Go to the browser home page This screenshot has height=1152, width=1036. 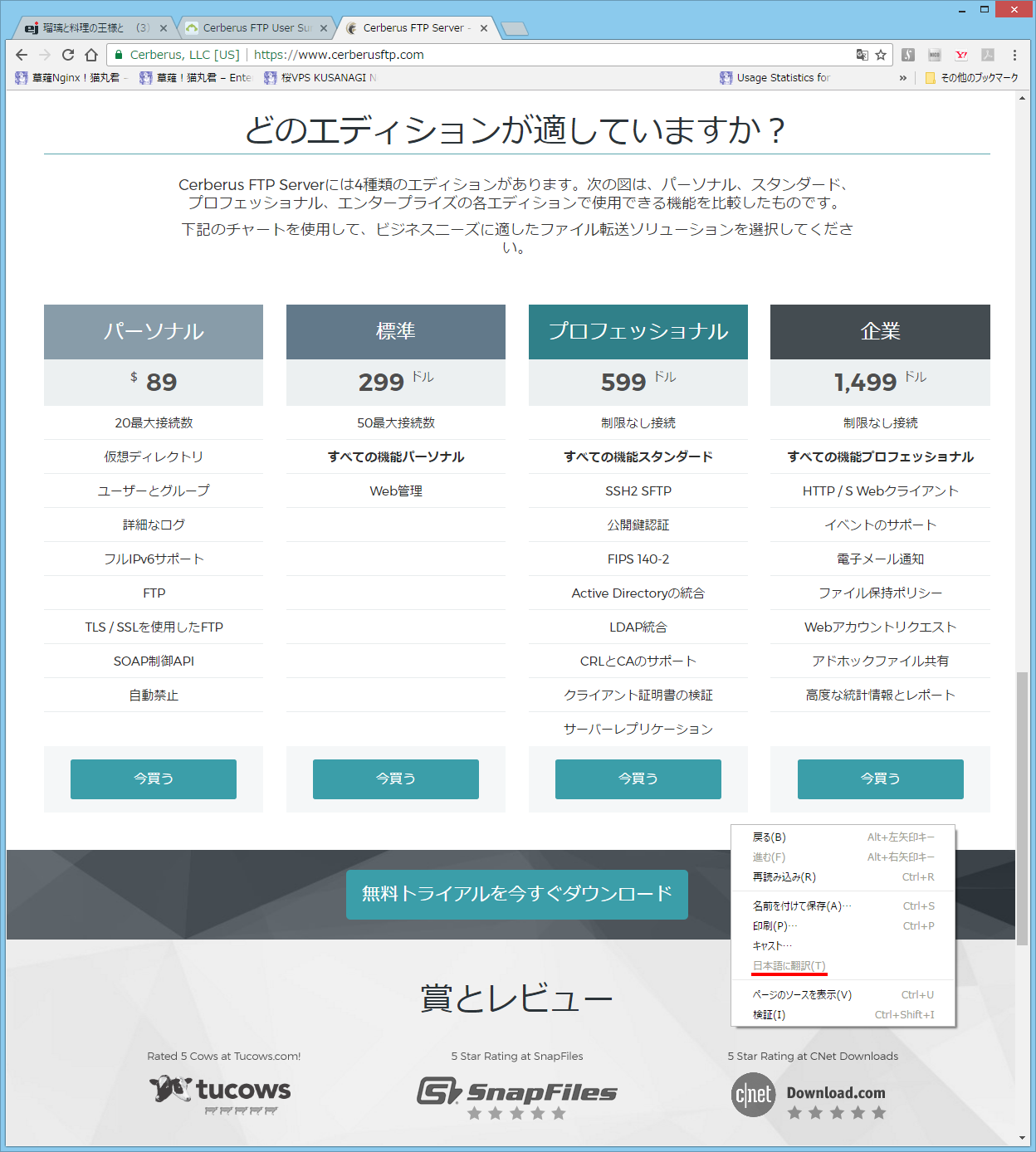(91, 55)
